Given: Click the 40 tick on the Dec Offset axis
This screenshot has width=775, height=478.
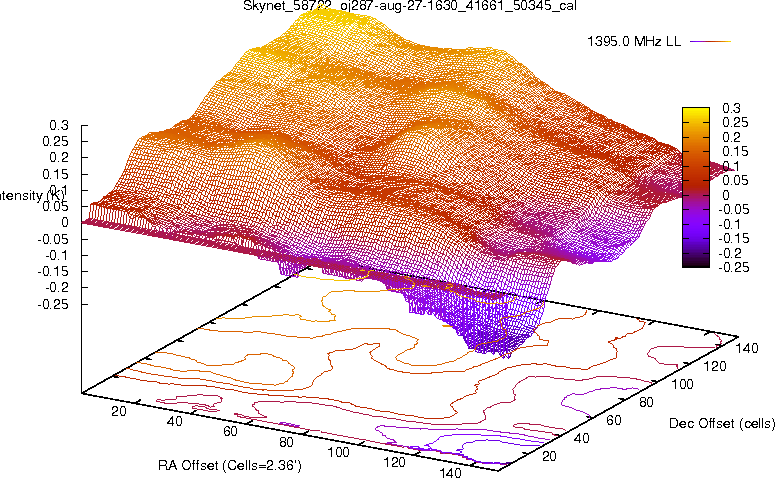Looking at the screenshot, I should tap(581, 438).
